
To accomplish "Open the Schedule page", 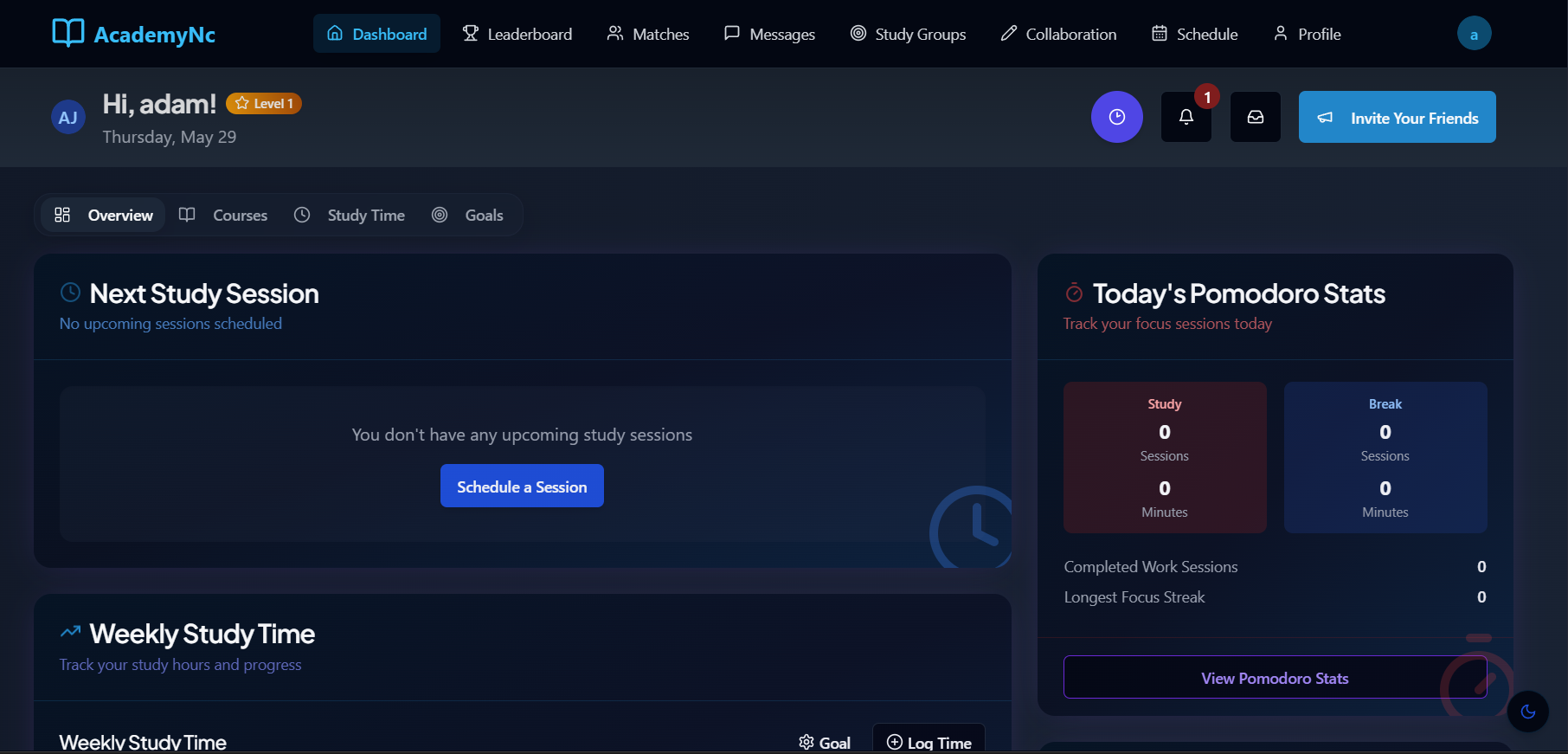I will coord(1194,34).
